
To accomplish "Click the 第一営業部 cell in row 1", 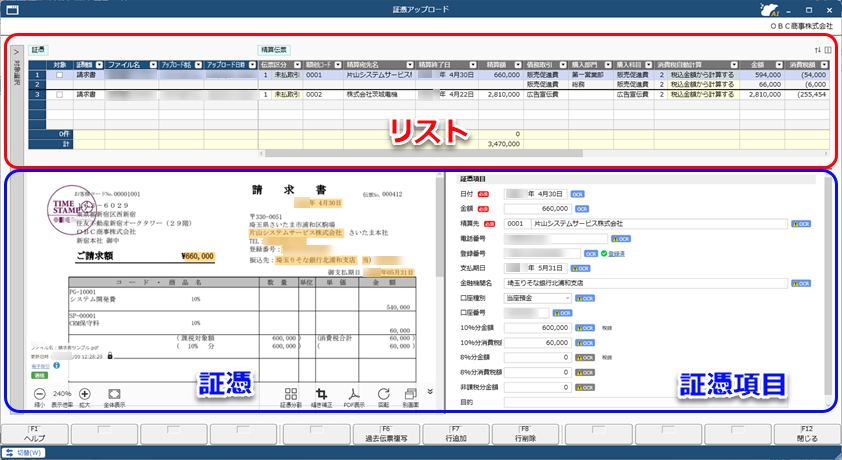I will (591, 75).
